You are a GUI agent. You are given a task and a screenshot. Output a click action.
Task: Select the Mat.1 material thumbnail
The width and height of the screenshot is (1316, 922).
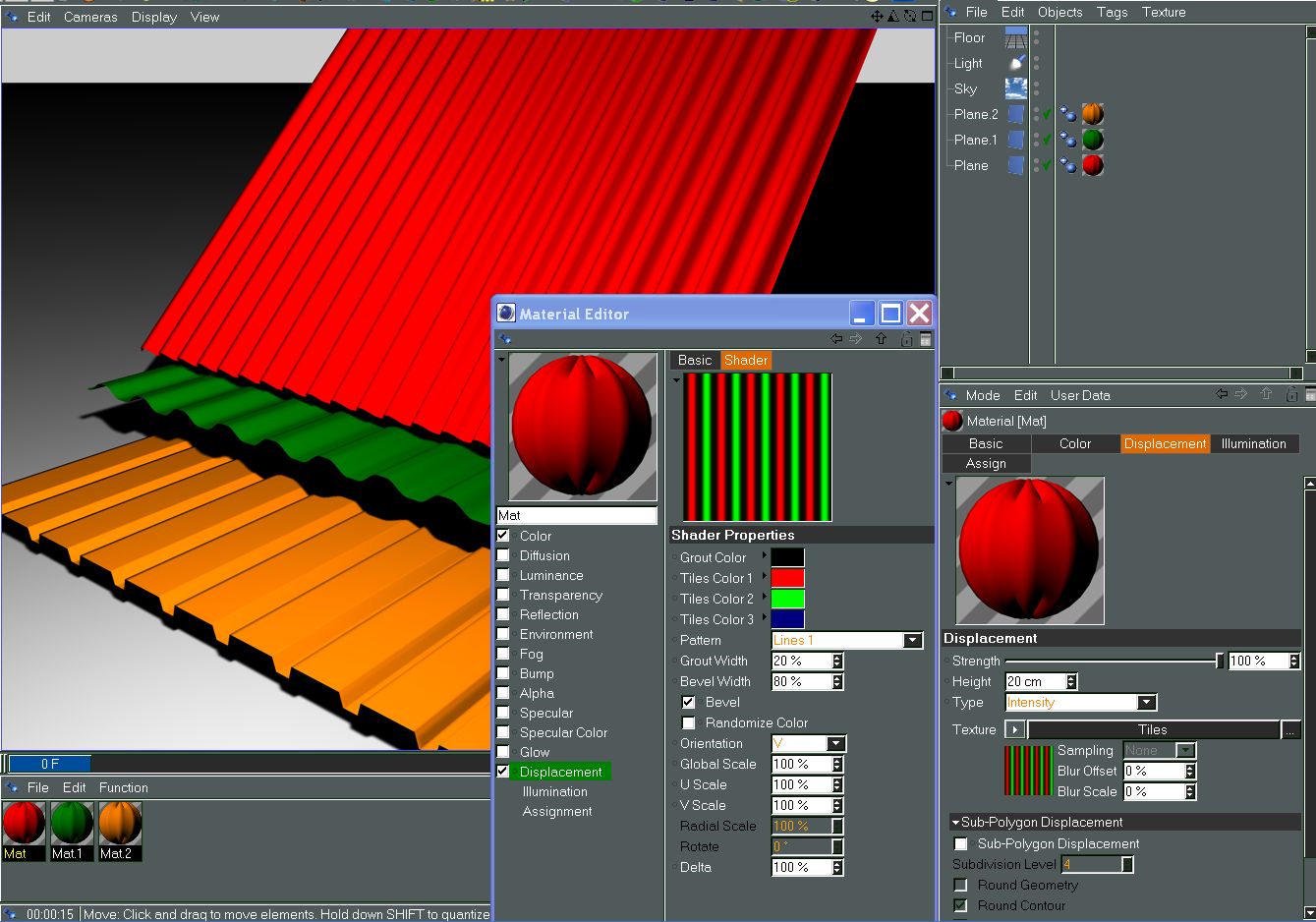tap(72, 831)
